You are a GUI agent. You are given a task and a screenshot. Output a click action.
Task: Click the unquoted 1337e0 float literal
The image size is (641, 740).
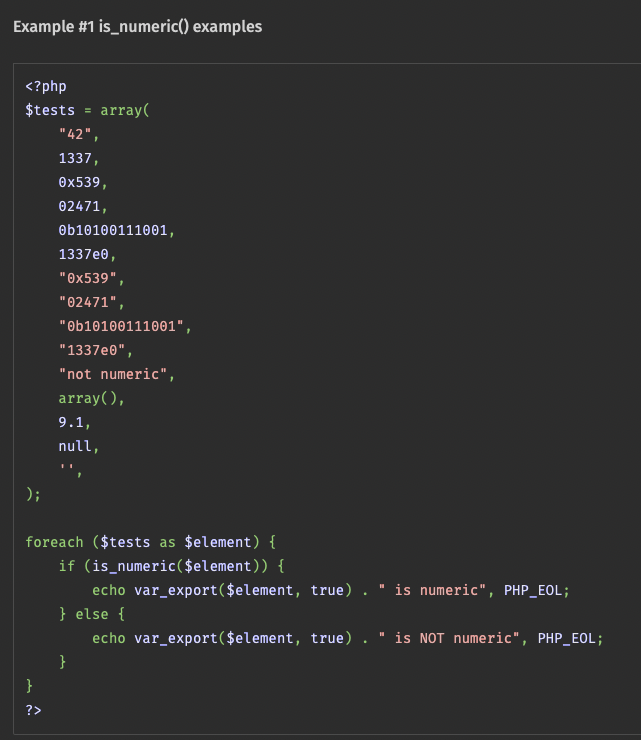pyautogui.click(x=84, y=254)
